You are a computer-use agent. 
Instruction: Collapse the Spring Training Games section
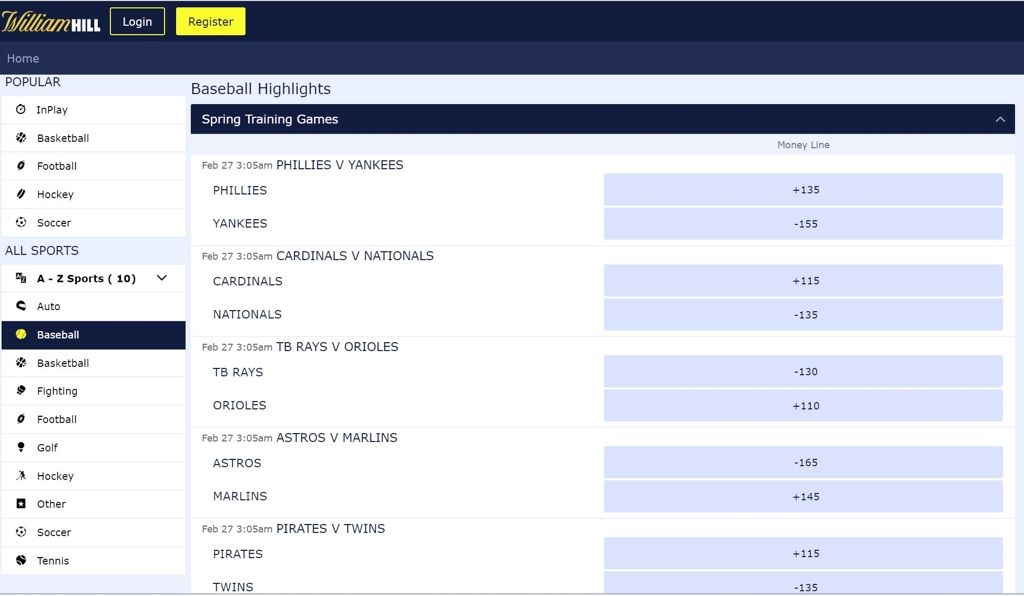[1000, 119]
